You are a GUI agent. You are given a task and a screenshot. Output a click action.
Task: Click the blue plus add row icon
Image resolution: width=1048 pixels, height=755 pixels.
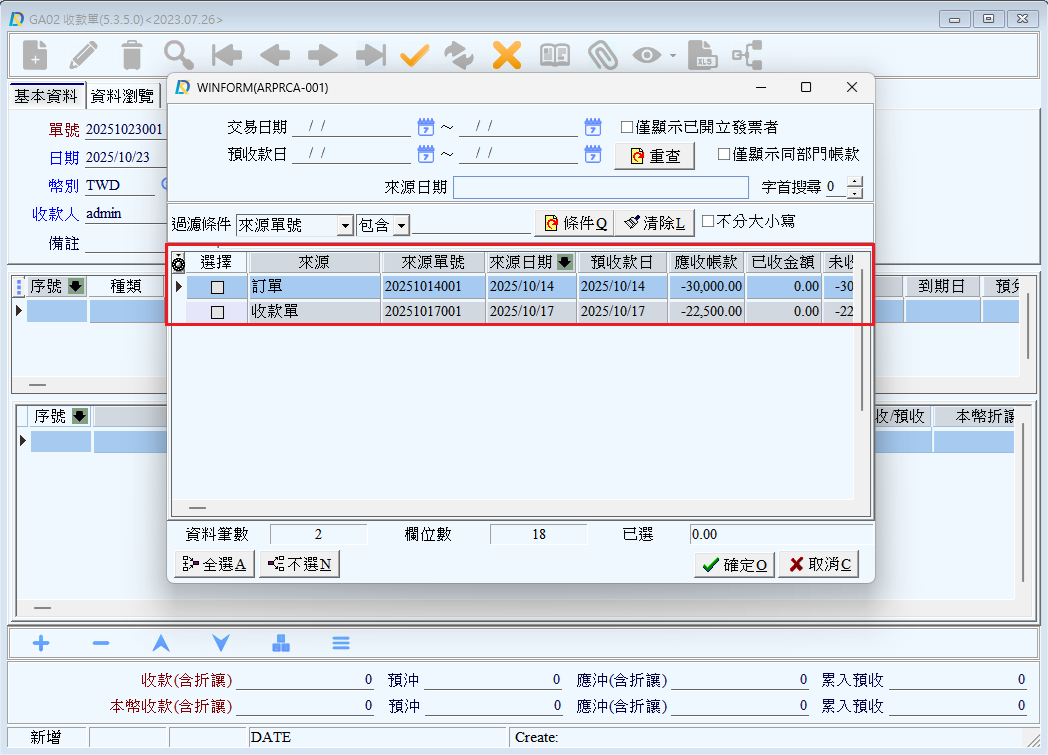(41, 643)
